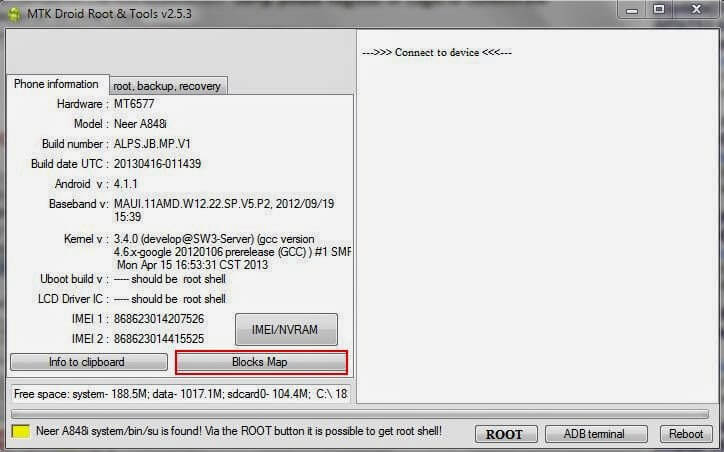
Task: Click inside the Connect to device log area
Action: point(535,220)
